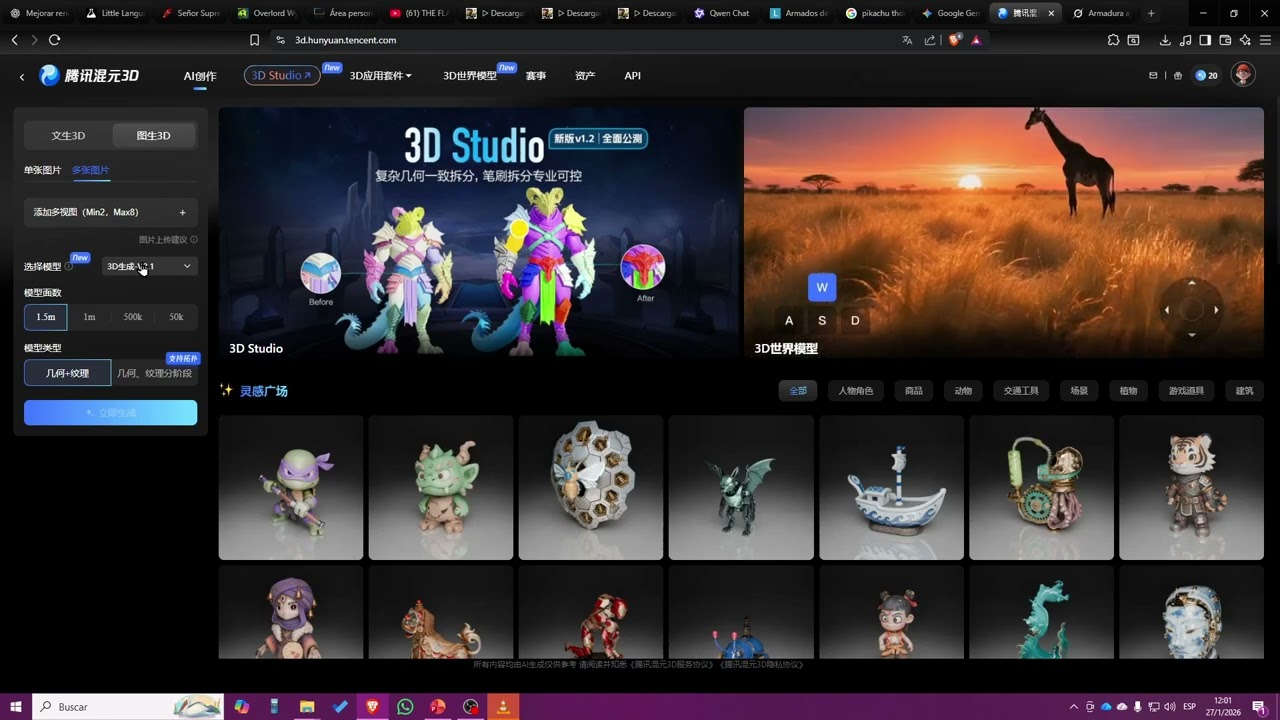
Task: Click plus icon to add multi-view images
Action: click(182, 212)
